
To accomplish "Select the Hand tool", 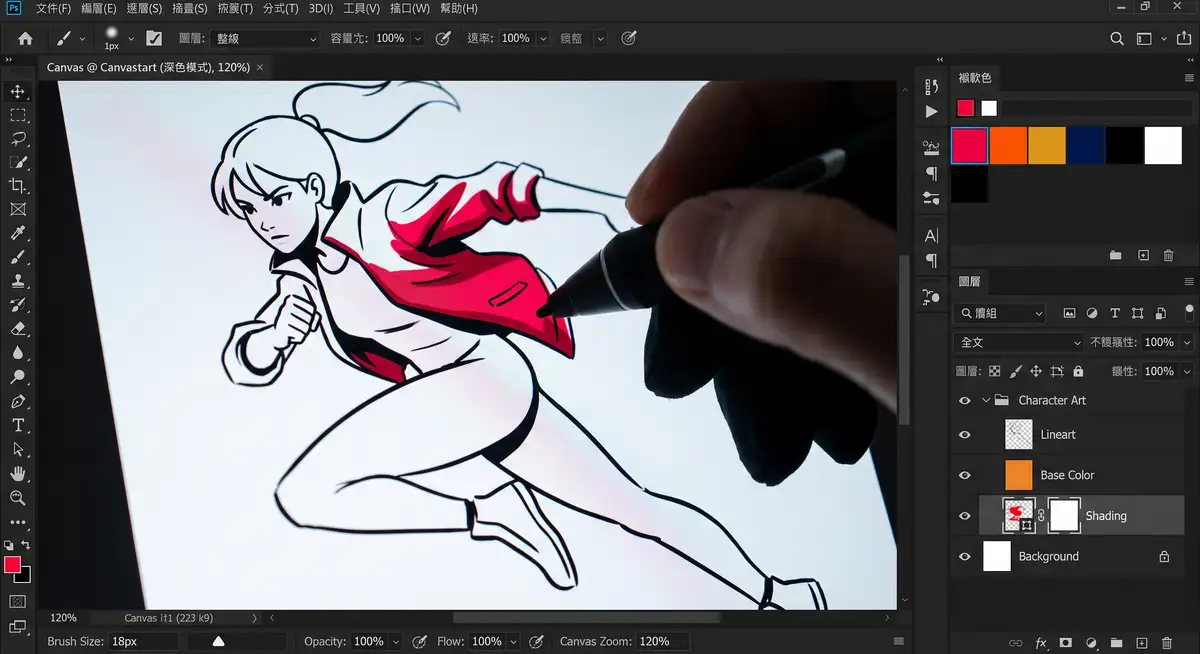I will pos(18,474).
